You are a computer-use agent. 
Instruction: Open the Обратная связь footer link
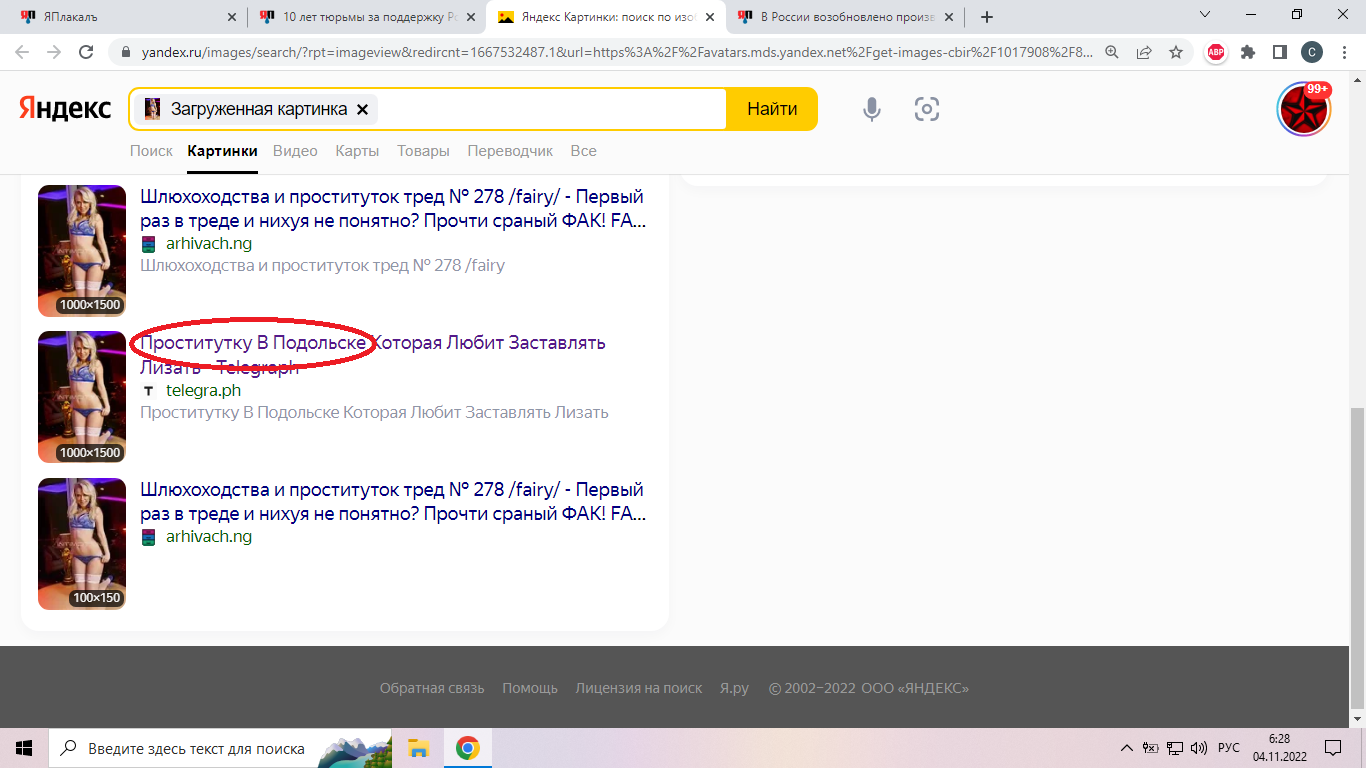point(432,688)
